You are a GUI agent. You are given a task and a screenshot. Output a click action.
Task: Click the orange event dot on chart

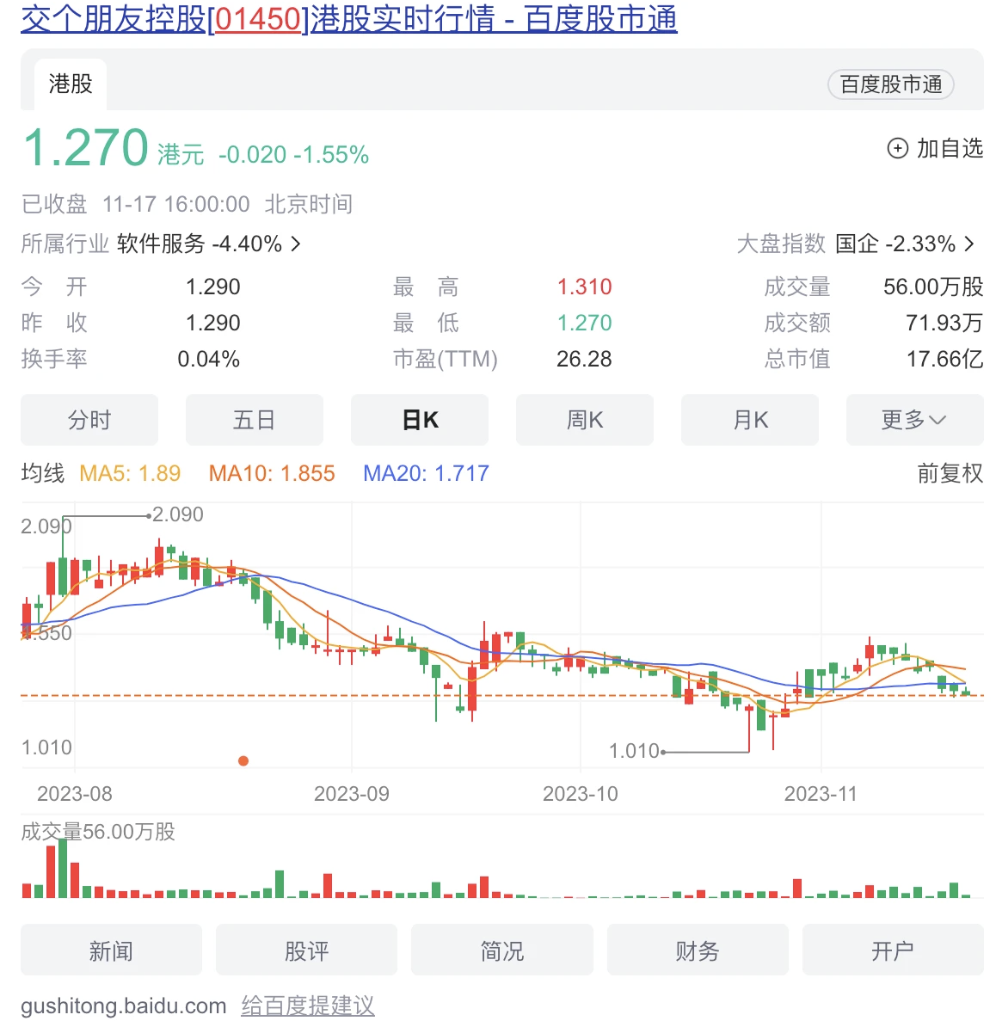(243, 761)
